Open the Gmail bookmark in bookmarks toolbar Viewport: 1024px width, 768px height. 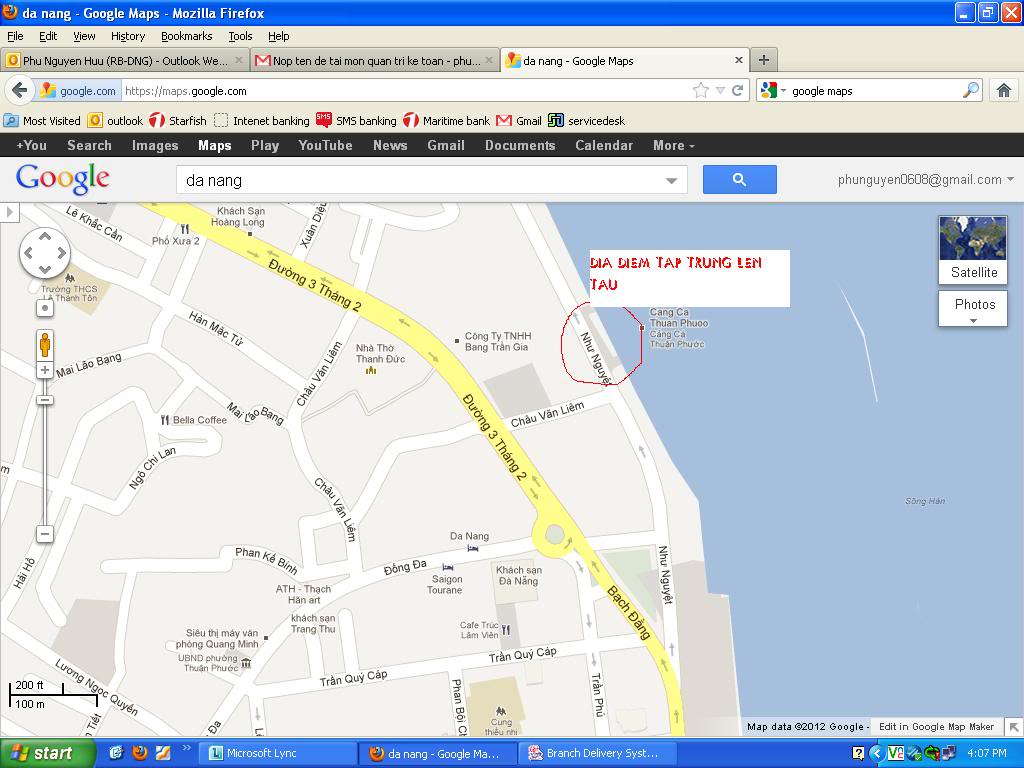[x=519, y=120]
